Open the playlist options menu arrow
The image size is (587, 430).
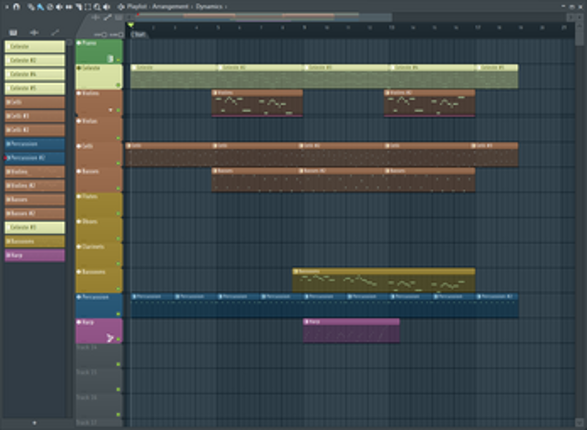click(7, 7)
